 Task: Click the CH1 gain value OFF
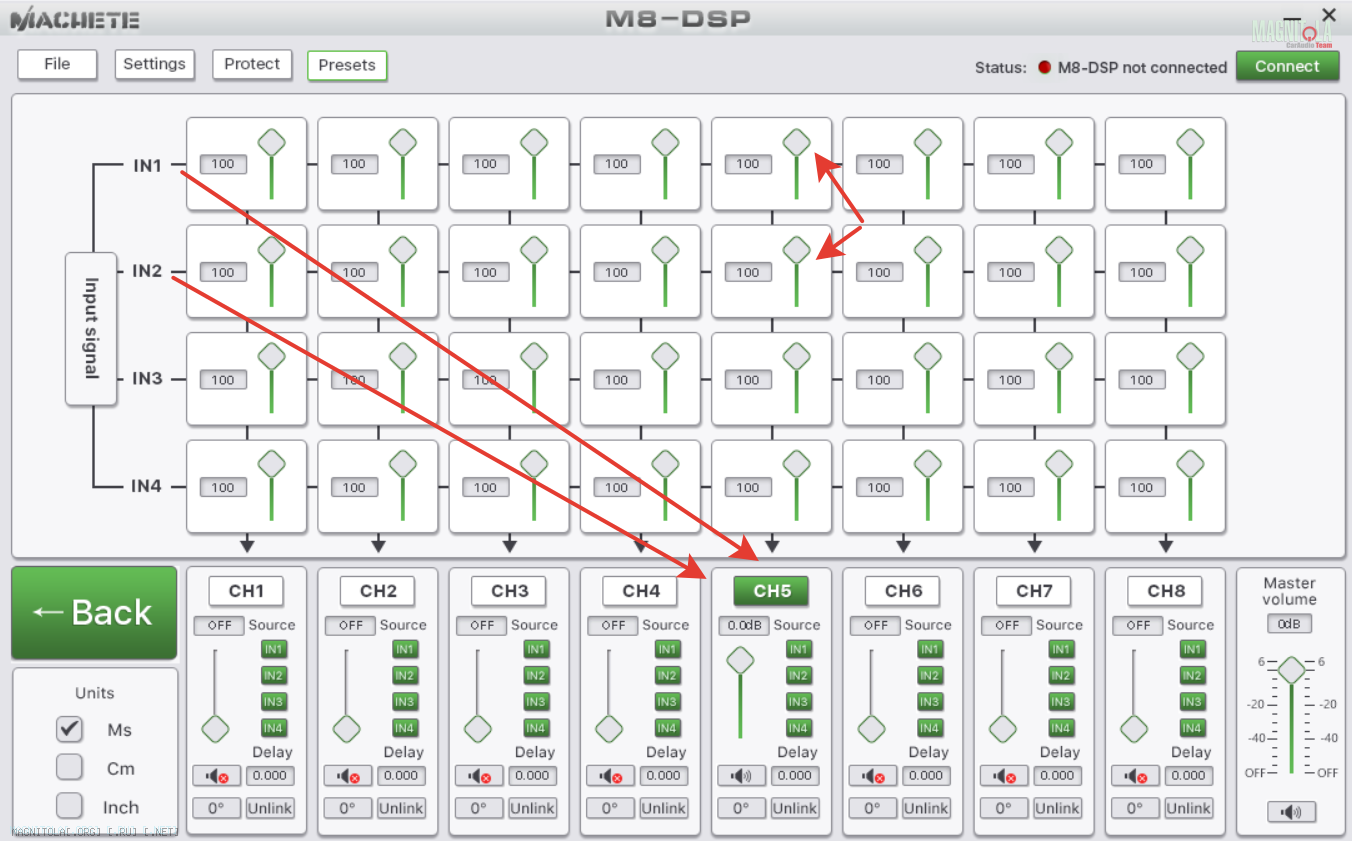(218, 626)
